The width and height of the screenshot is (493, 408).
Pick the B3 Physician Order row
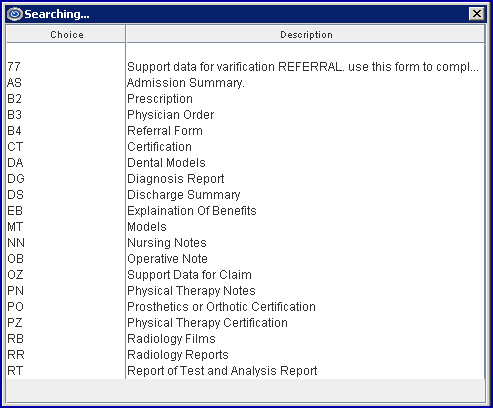[x=246, y=115]
